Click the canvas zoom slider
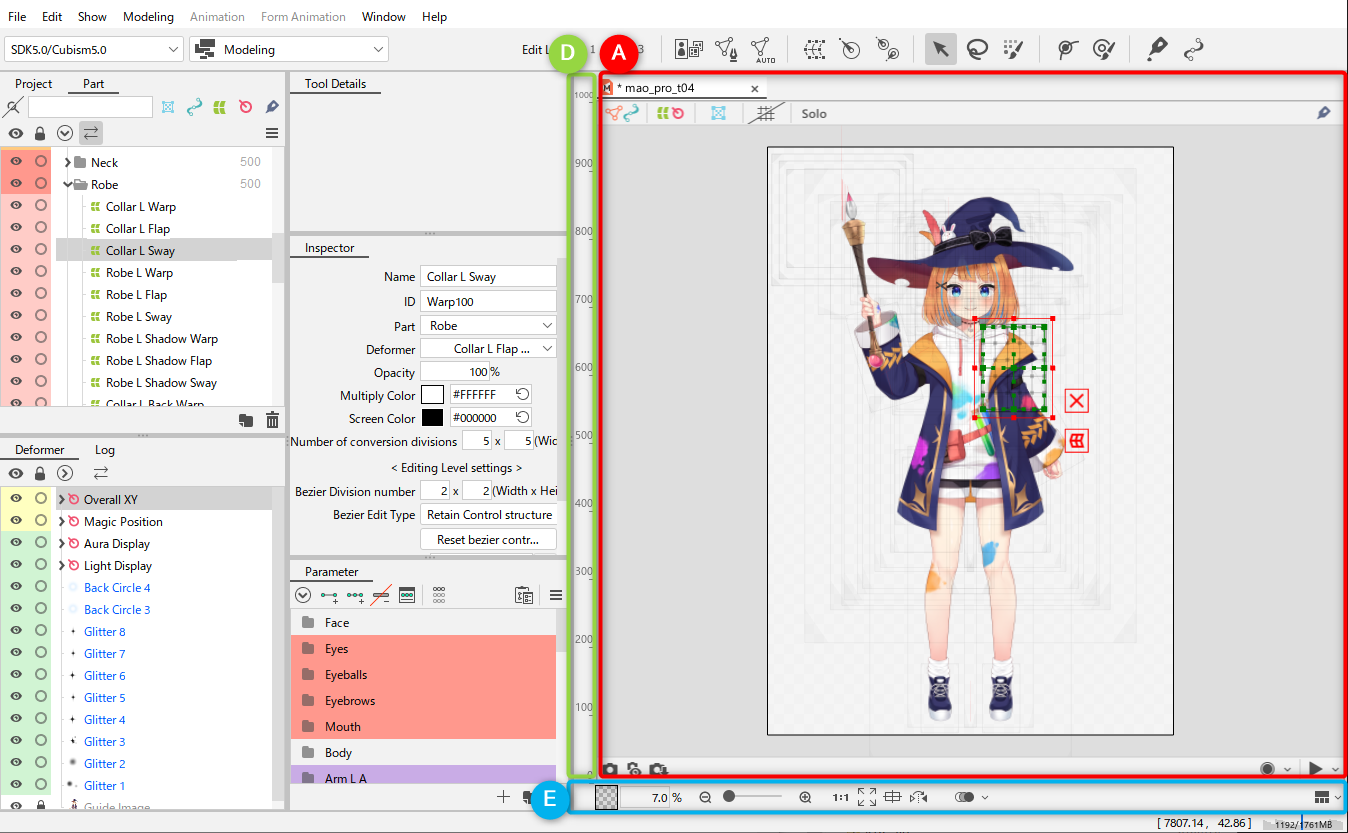This screenshot has width=1348, height=833. [754, 797]
